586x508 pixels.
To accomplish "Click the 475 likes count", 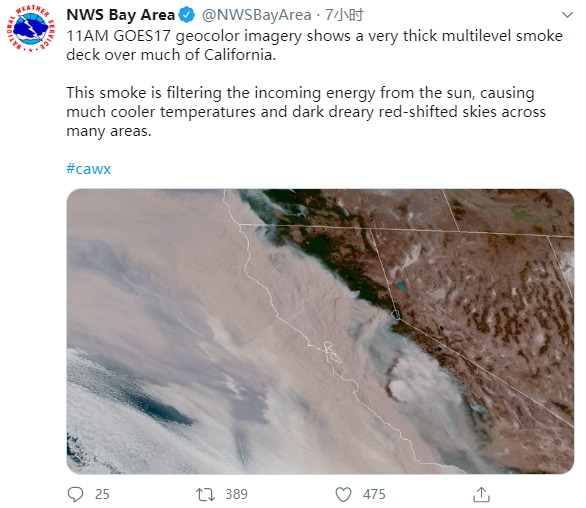I will pos(374,494).
